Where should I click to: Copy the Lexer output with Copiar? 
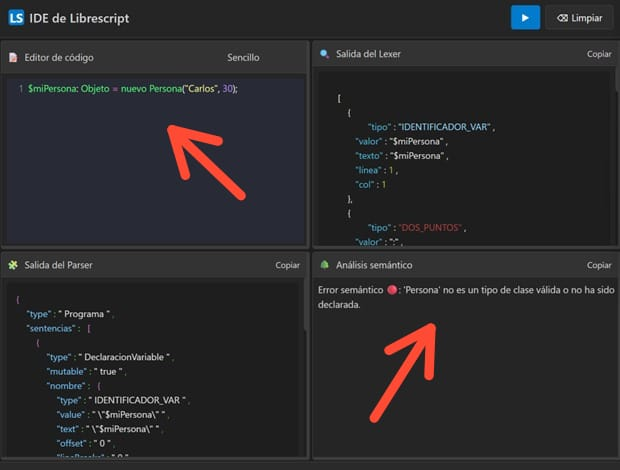[599, 54]
